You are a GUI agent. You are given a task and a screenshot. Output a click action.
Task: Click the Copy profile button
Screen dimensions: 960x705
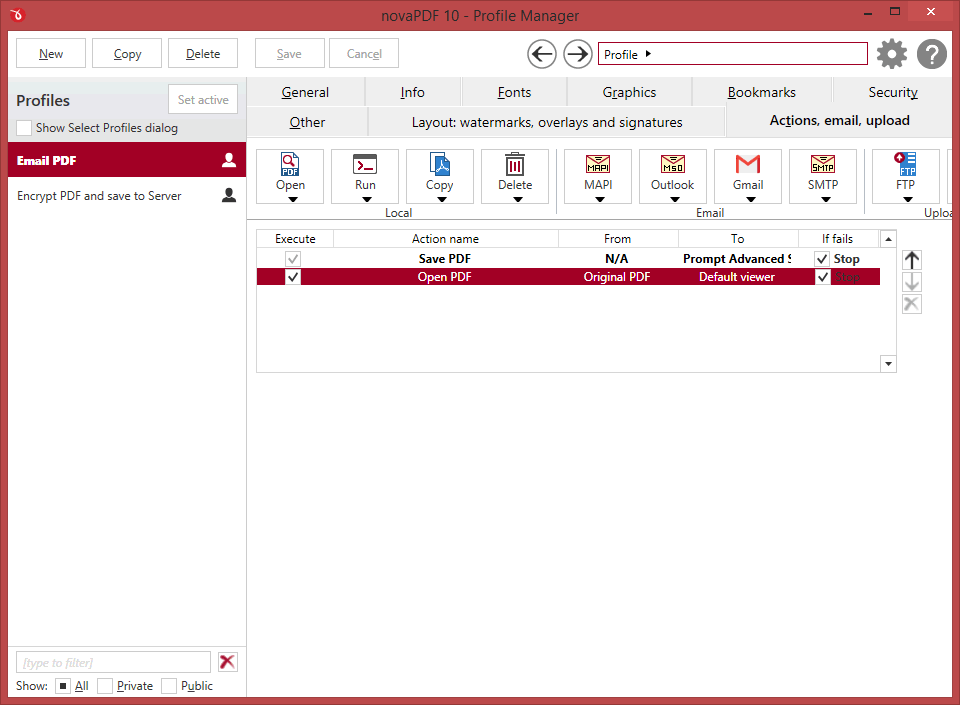point(127,54)
